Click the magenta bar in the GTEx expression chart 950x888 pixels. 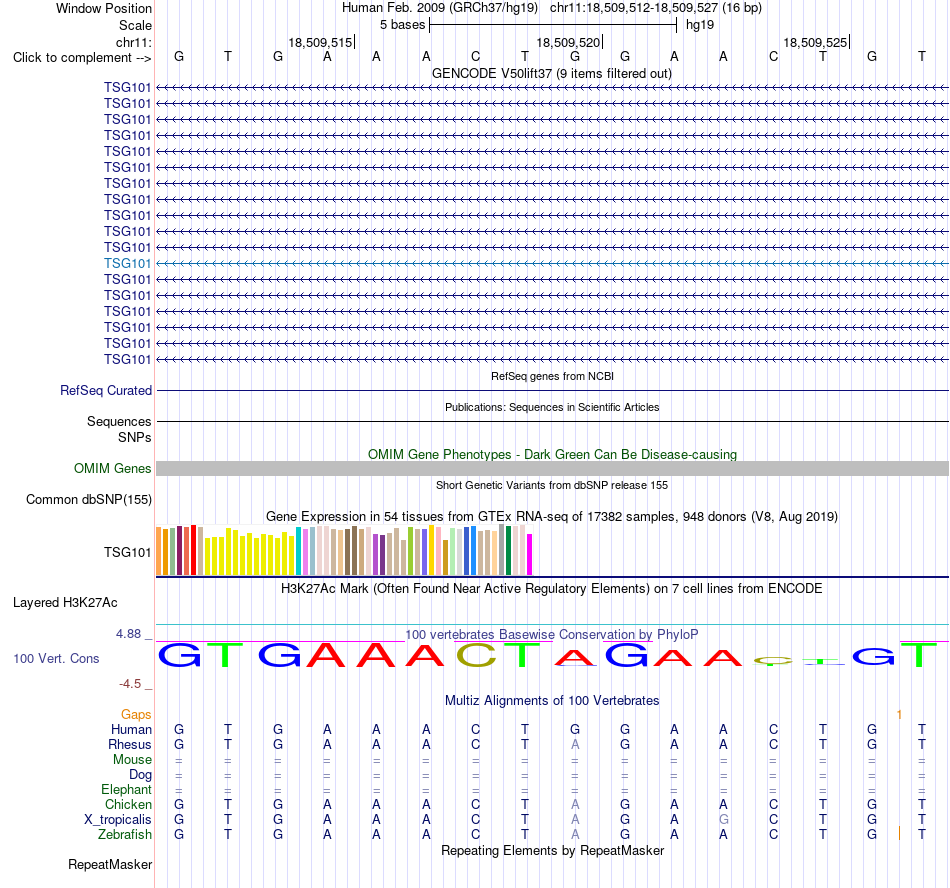[x=530, y=554]
